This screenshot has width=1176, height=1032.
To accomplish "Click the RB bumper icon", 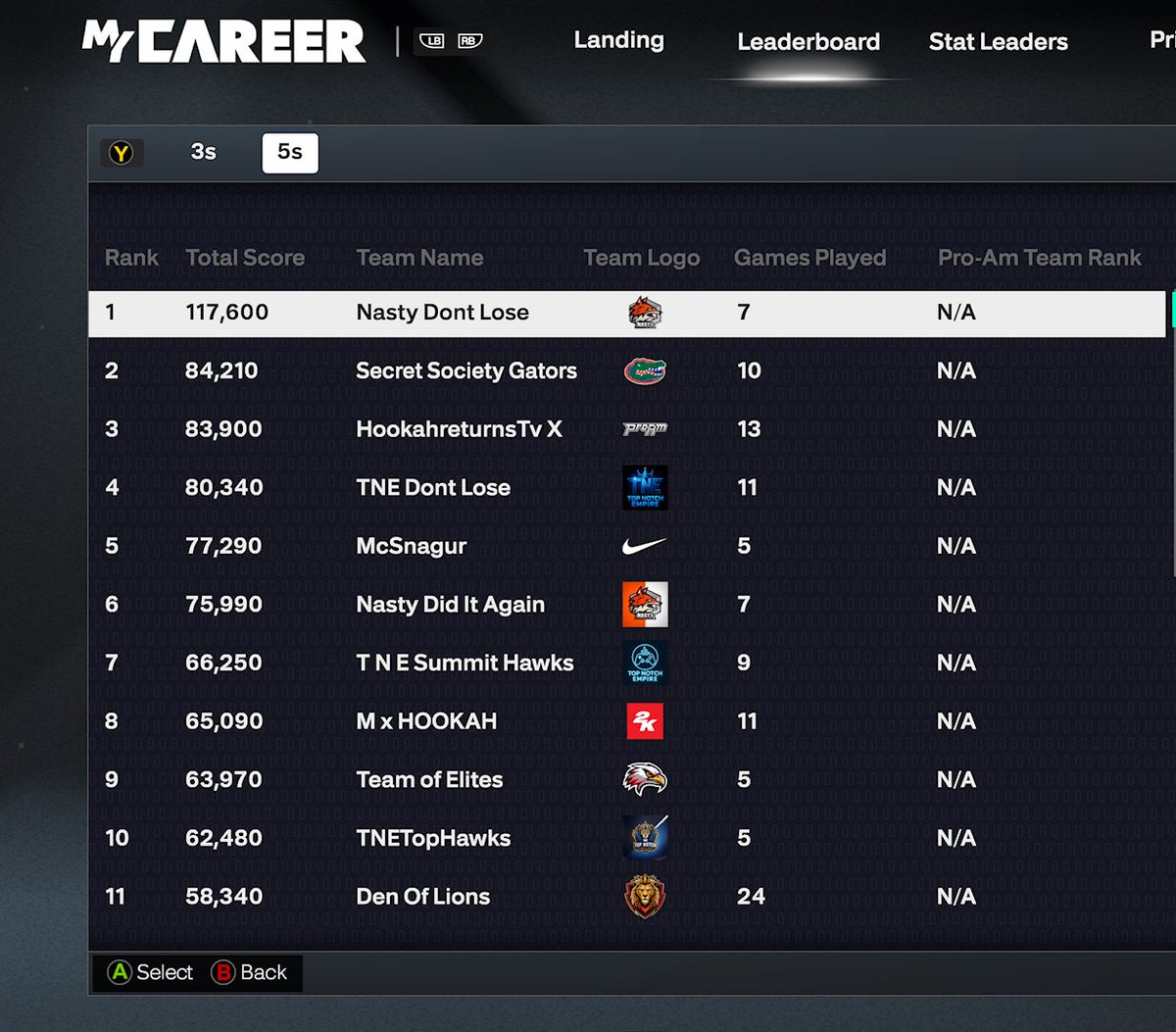I will pos(469,41).
